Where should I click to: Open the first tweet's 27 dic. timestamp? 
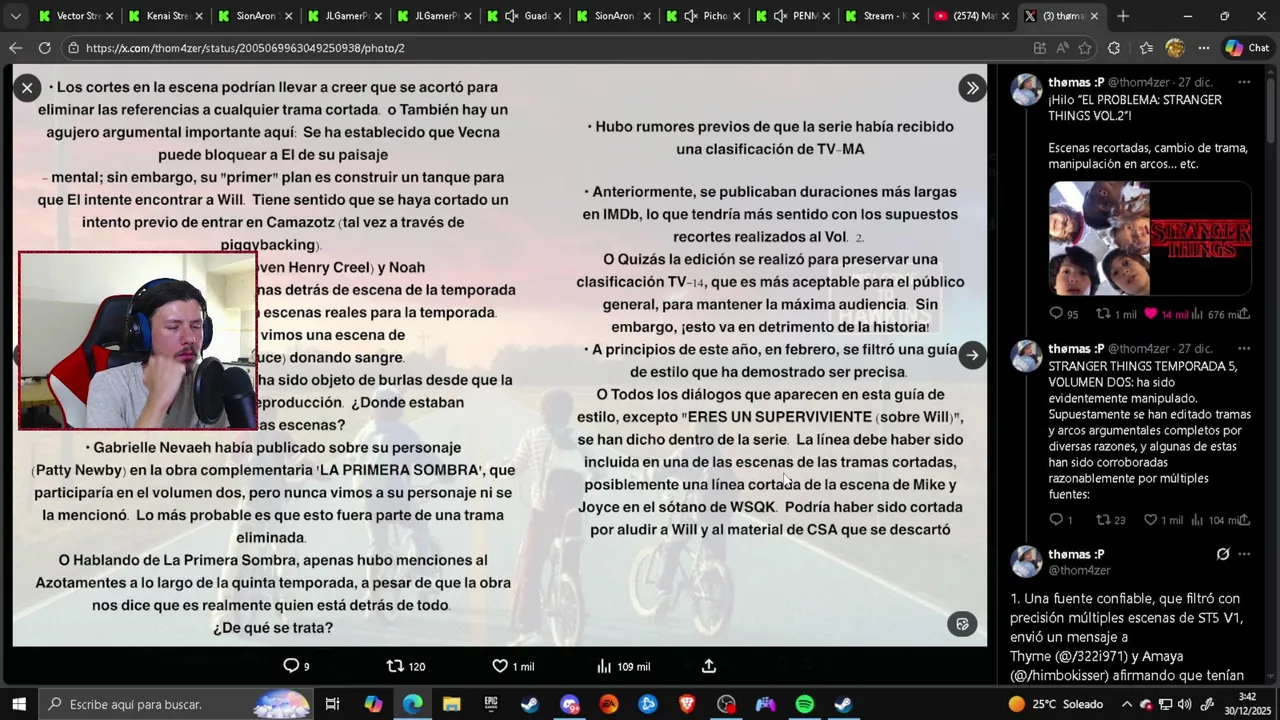pos(1195,82)
